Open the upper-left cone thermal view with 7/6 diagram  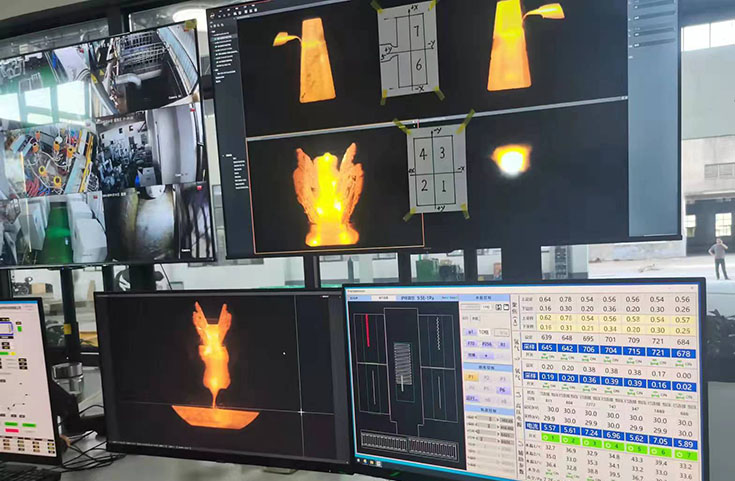click(316, 59)
